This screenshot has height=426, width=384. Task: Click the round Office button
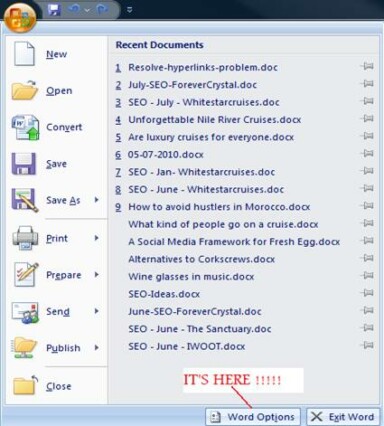pos(20,18)
